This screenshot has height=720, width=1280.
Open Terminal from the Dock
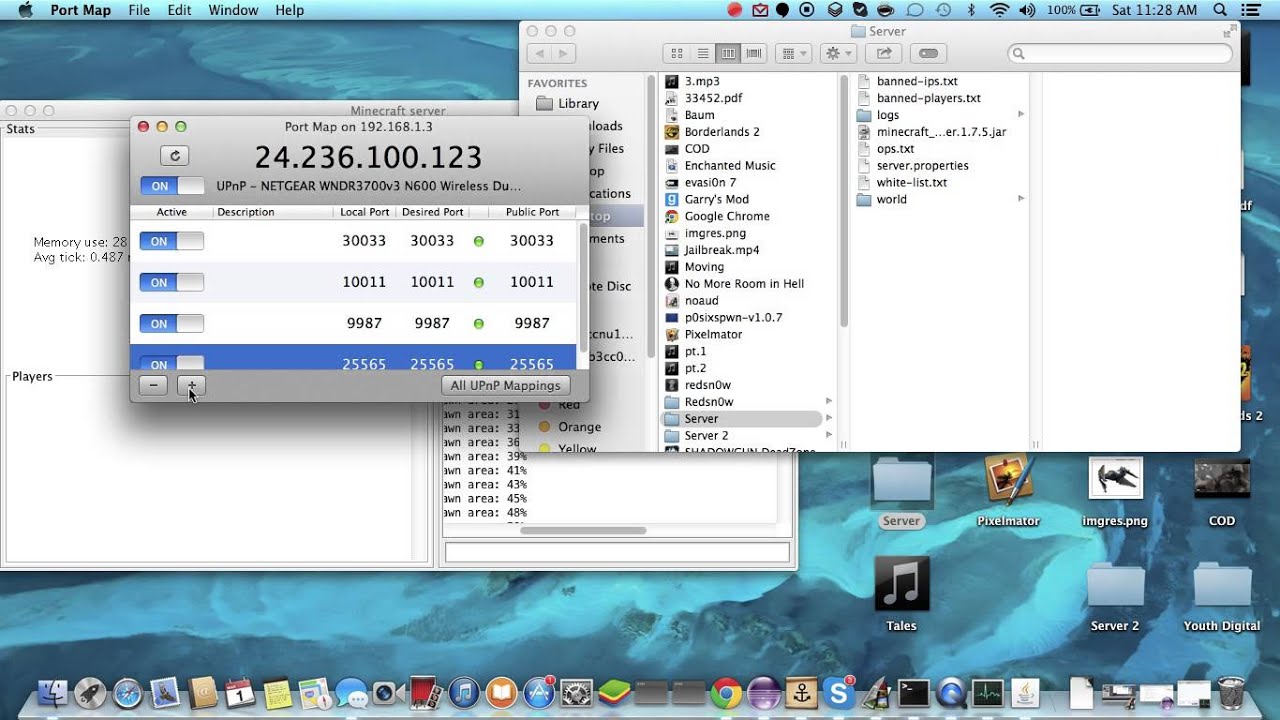click(x=914, y=693)
